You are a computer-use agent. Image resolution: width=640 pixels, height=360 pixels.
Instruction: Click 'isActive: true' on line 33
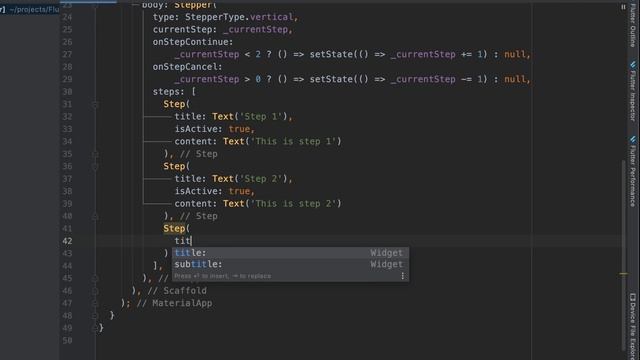(x=212, y=129)
